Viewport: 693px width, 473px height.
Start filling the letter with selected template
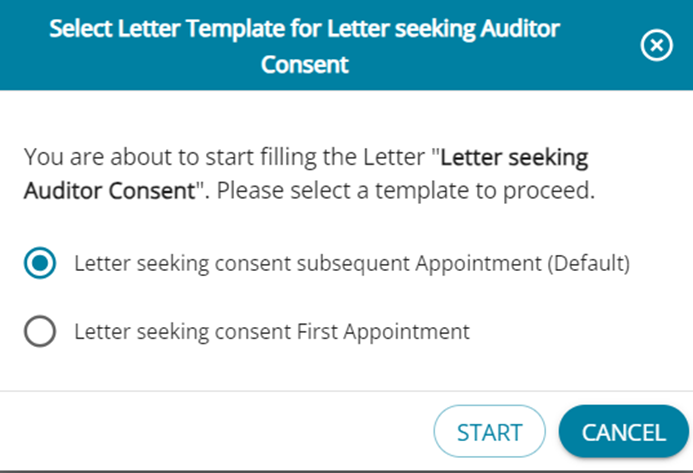pos(489,432)
